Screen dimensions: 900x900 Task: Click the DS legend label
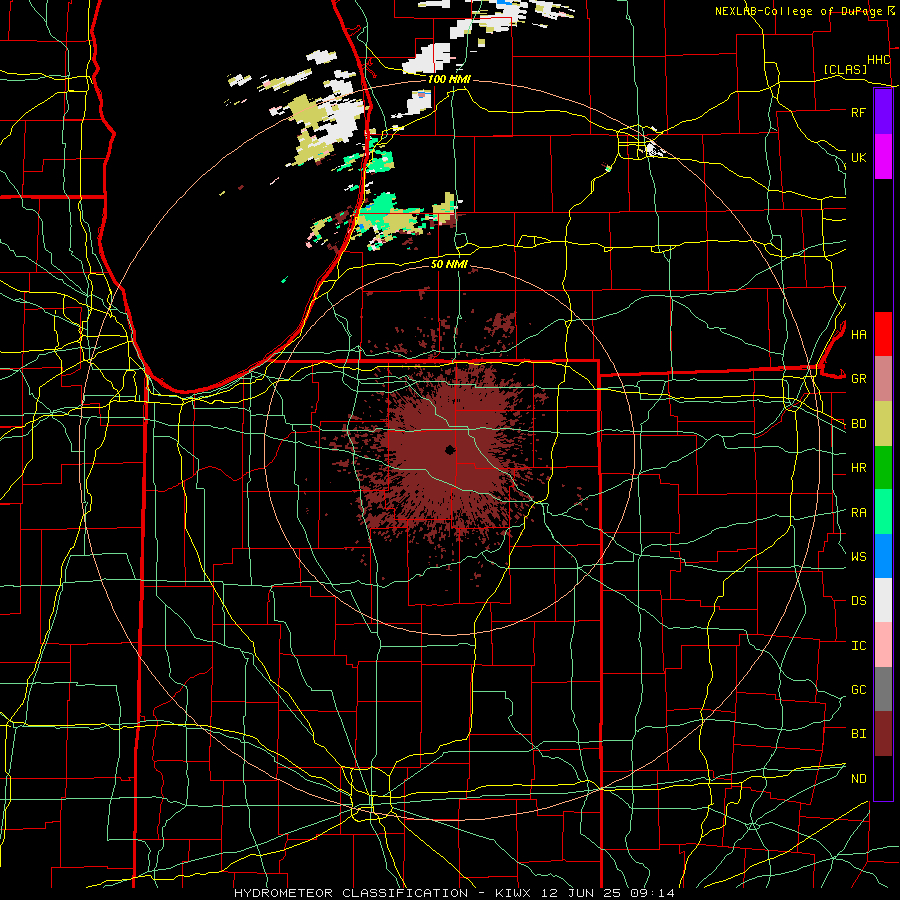click(858, 601)
